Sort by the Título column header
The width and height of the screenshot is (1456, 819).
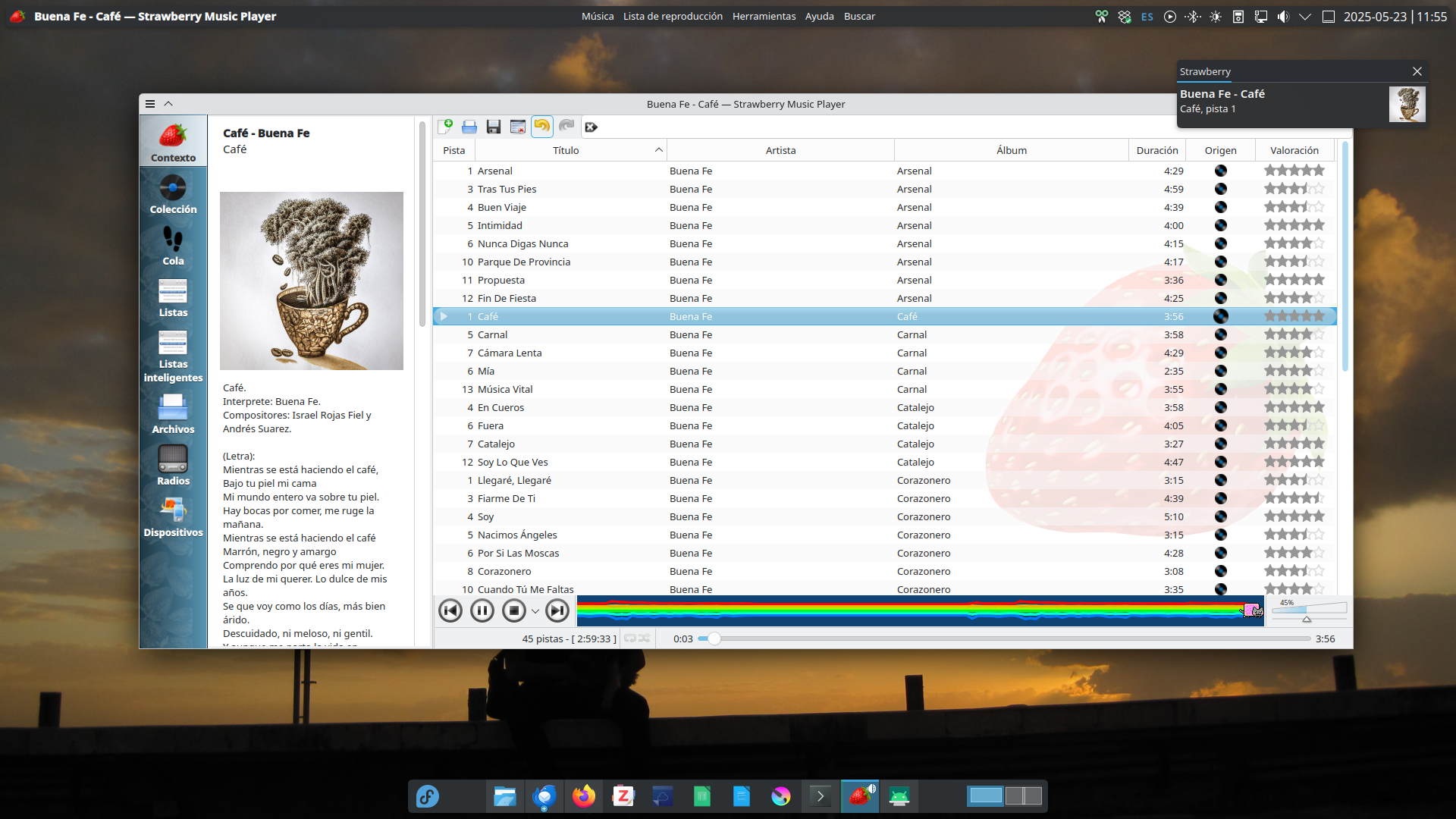coord(570,150)
